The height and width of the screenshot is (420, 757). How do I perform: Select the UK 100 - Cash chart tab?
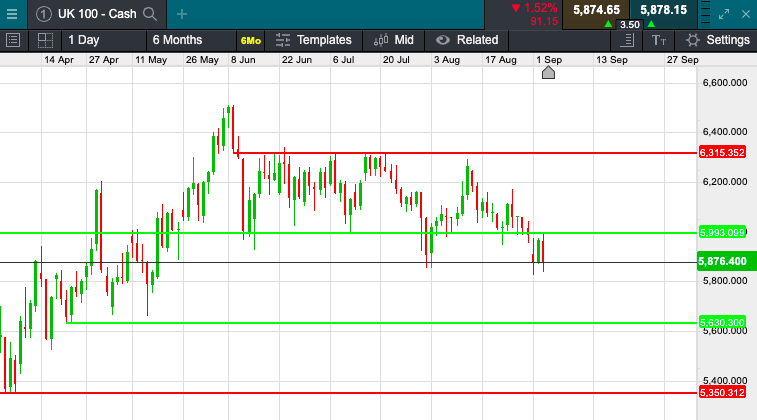point(97,14)
